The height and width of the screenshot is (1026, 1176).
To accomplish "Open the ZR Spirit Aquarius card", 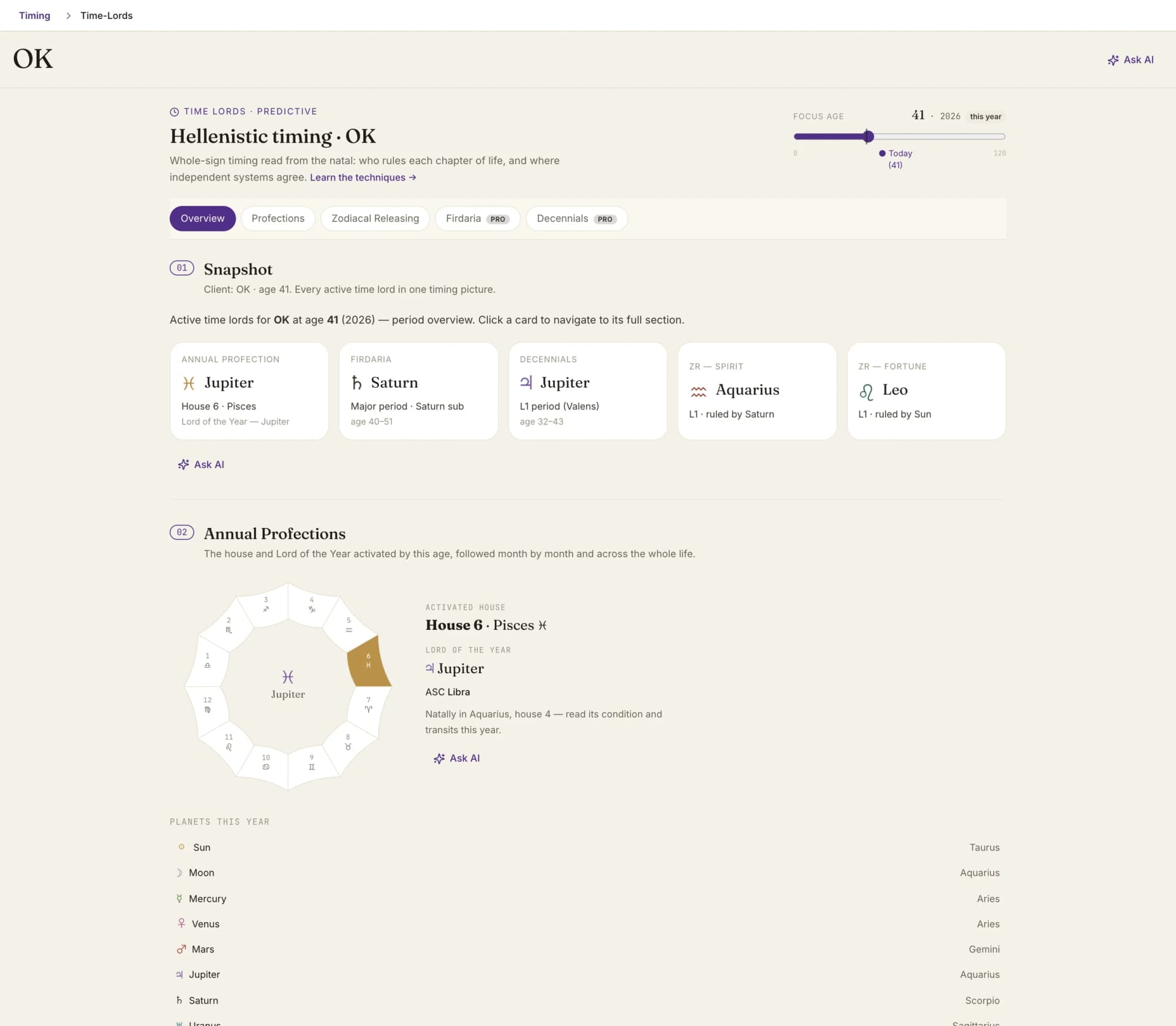I will [x=757, y=391].
